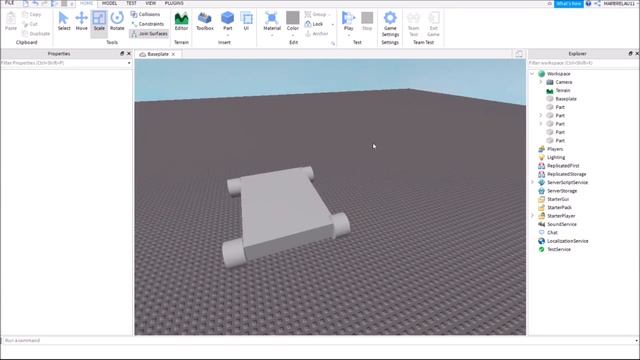The height and width of the screenshot is (360, 640).
Task: Select Baseplate in the Explorer tree
Action: click(x=566, y=99)
